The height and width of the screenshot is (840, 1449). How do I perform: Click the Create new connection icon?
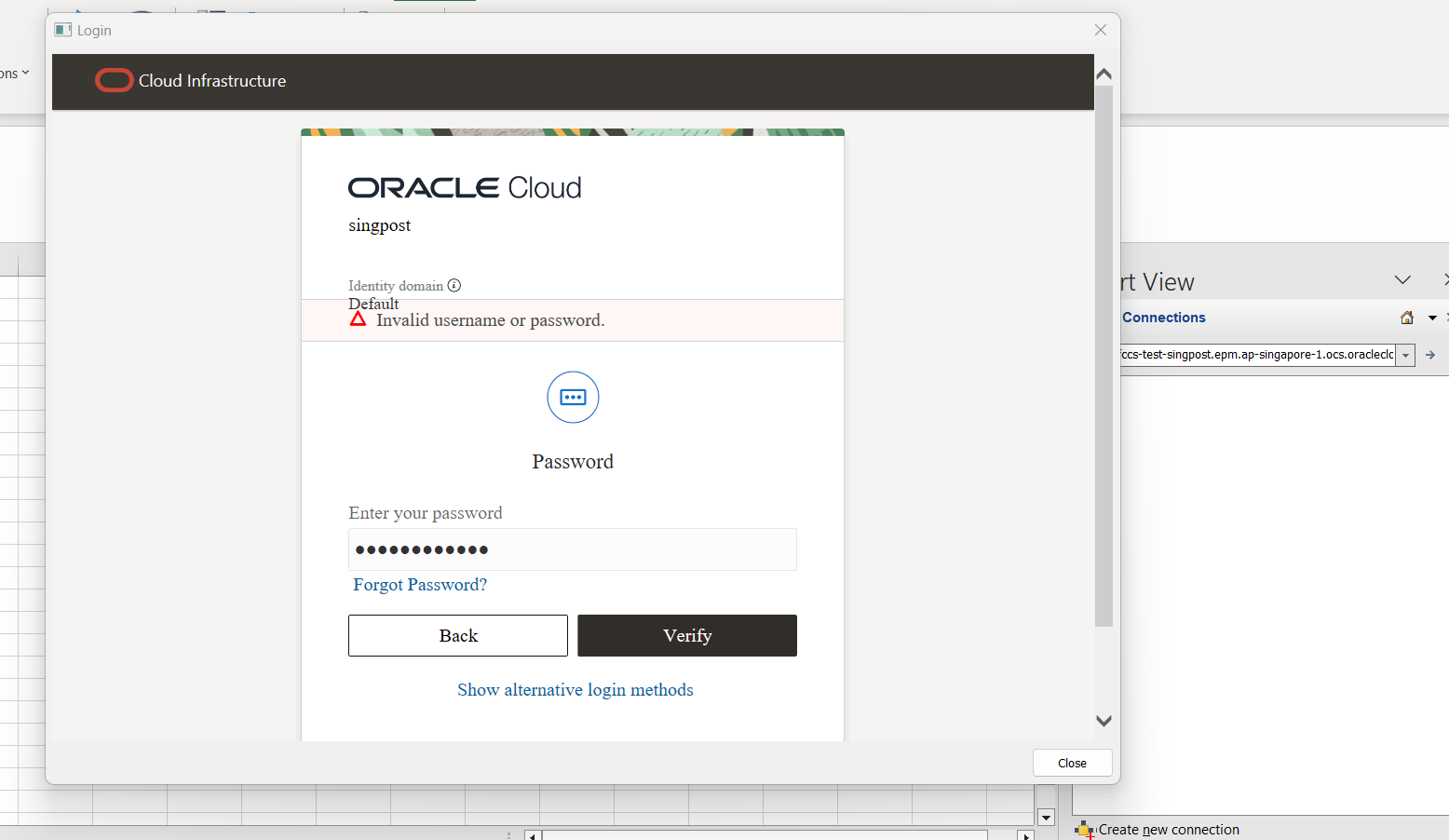1085,829
